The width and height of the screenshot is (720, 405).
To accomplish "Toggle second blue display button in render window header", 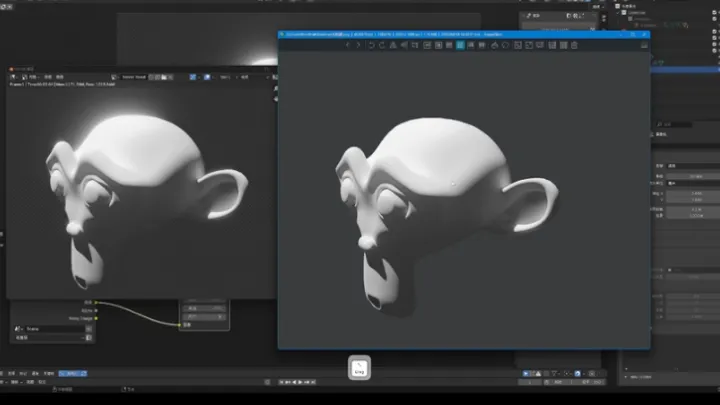I will (x=207, y=77).
